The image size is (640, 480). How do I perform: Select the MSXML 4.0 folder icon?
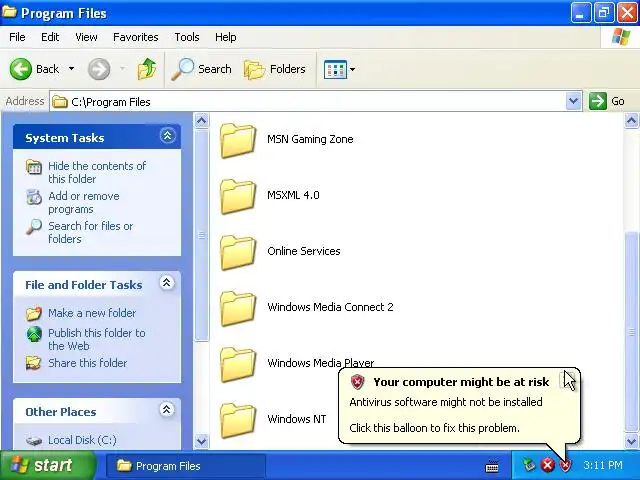click(238, 197)
